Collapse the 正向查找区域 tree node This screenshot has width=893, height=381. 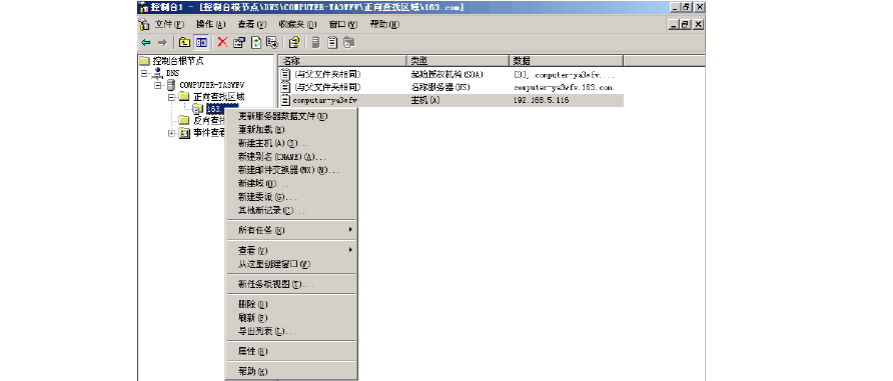pos(171,97)
